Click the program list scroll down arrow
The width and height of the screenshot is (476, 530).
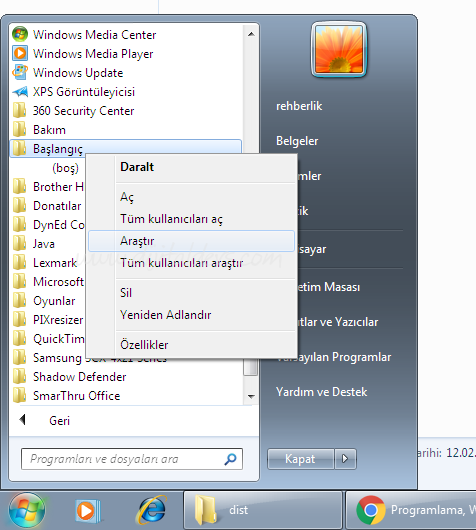pyautogui.click(x=251, y=396)
